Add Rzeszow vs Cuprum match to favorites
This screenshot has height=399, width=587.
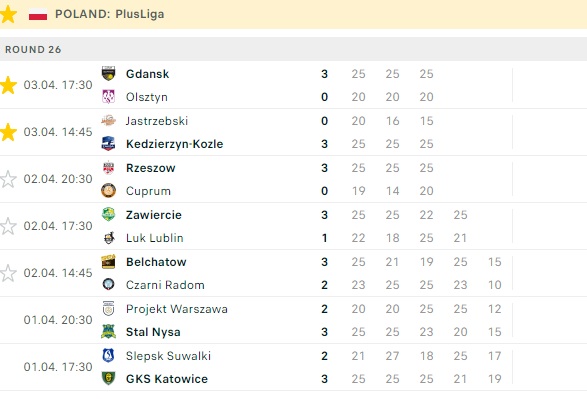(x=8, y=179)
